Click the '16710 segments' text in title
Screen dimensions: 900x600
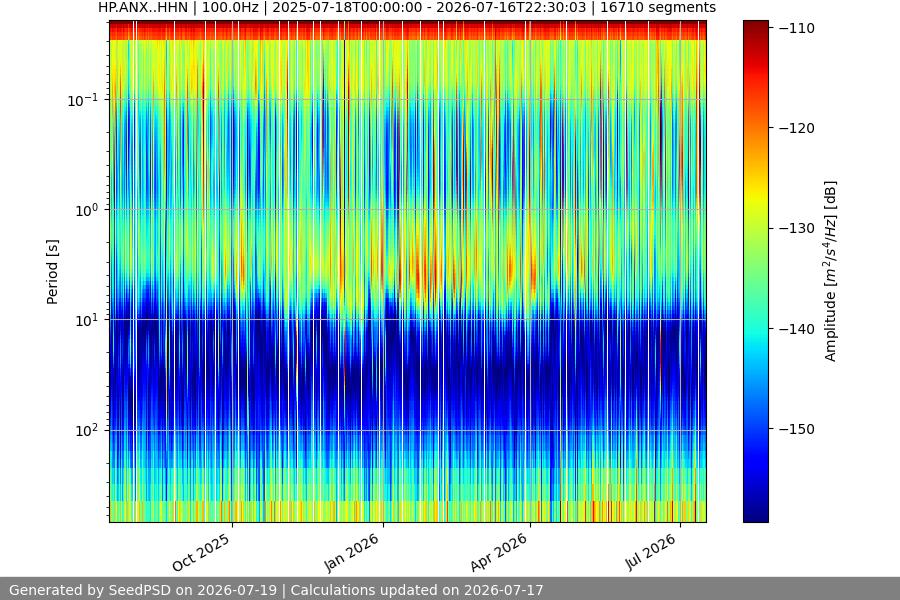[x=658, y=7]
